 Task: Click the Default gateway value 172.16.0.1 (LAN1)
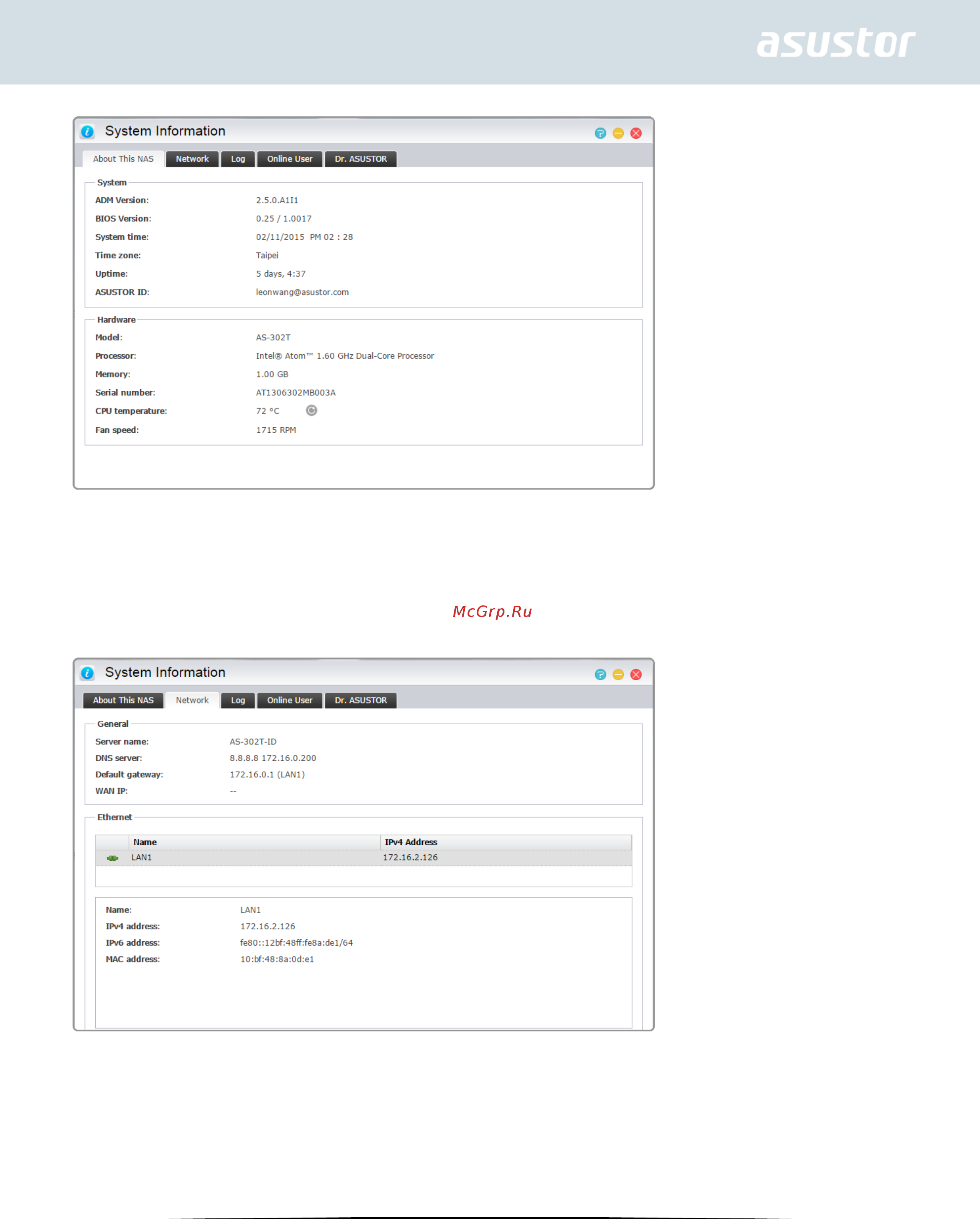tap(267, 775)
